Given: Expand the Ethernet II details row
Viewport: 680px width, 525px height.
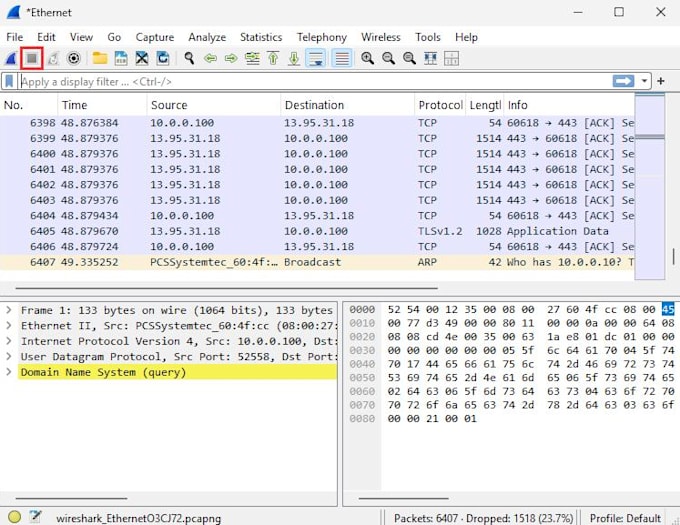Looking at the screenshot, I should (x=8, y=326).
